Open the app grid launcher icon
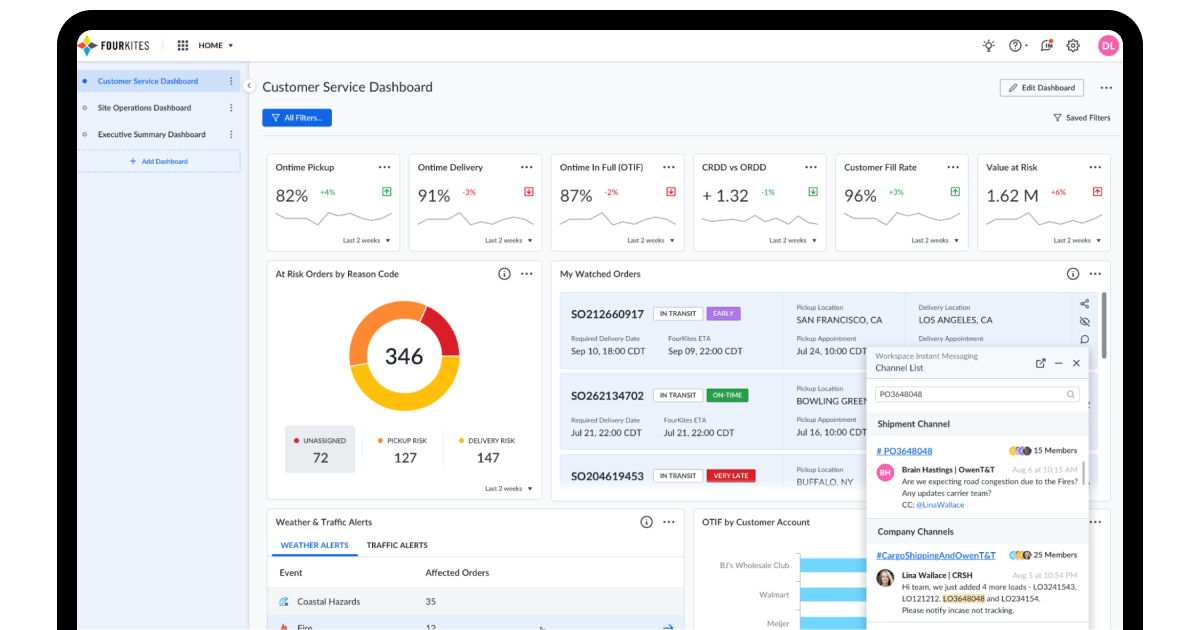 [x=183, y=45]
